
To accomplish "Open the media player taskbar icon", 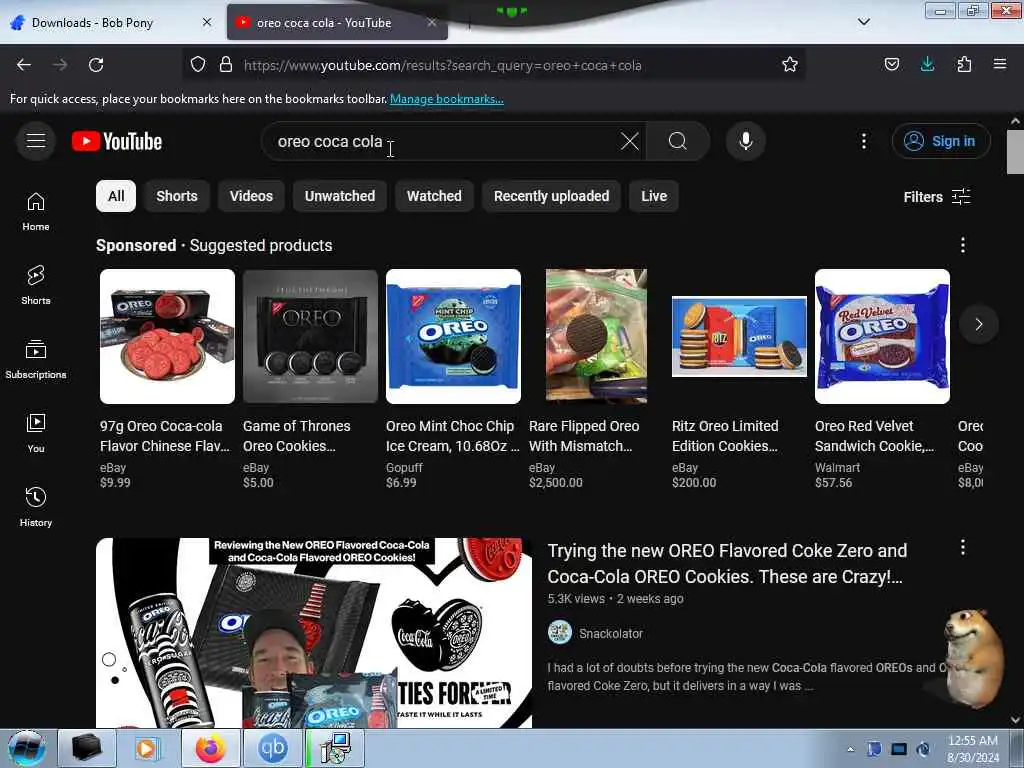I will click(x=148, y=748).
